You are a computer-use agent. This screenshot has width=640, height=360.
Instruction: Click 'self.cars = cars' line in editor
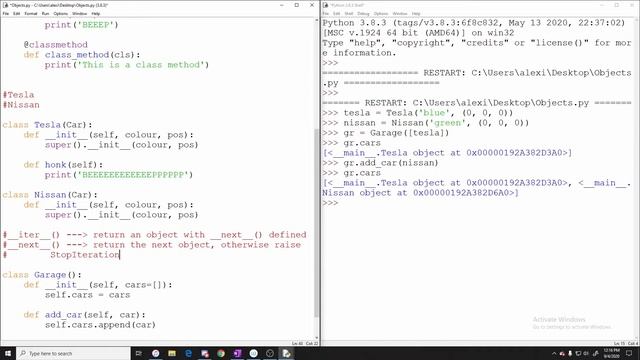tap(87, 295)
